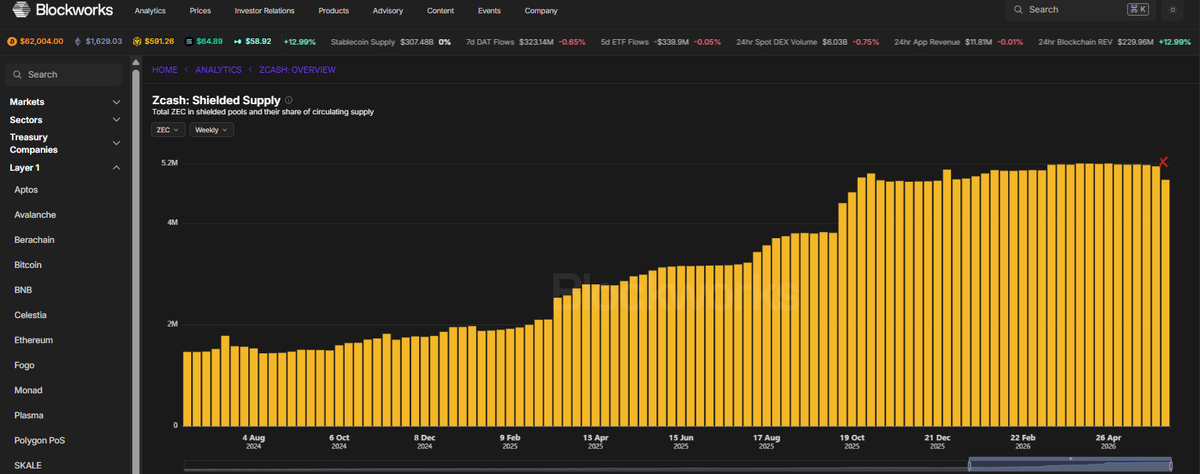1200x474 pixels.
Task: Go to the HOME breadcrumb
Action: [x=165, y=70]
